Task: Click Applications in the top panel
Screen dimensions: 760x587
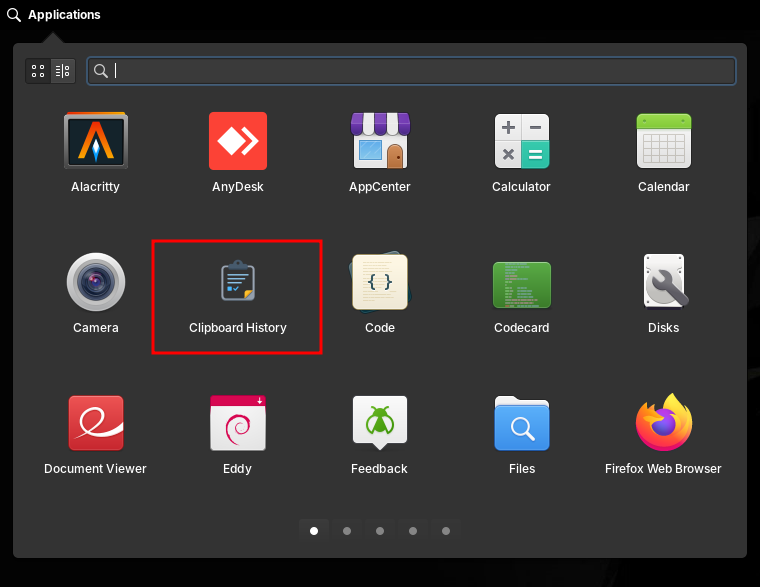Action: point(54,15)
